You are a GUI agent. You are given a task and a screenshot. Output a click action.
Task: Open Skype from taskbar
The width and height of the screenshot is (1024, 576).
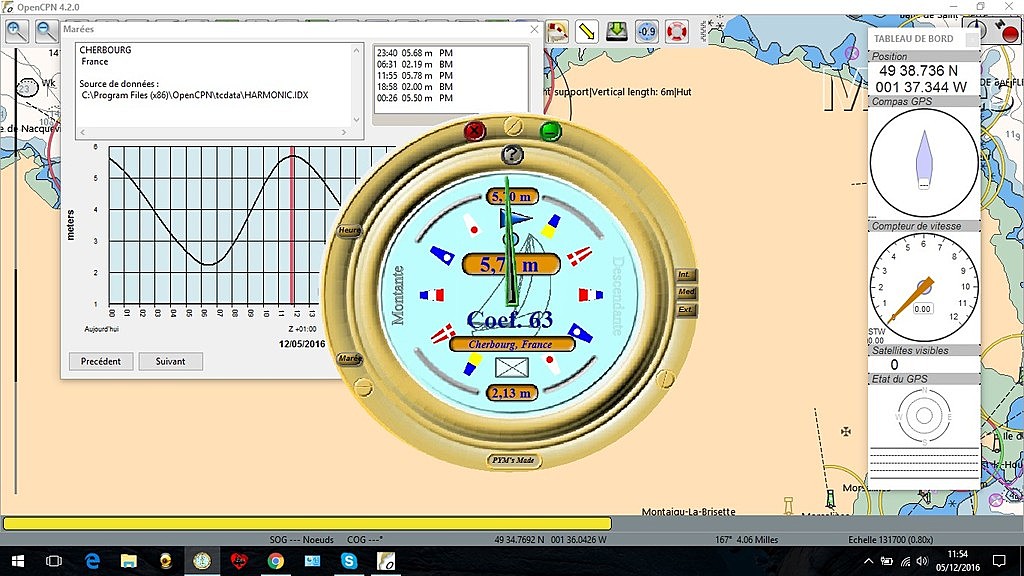(349, 561)
